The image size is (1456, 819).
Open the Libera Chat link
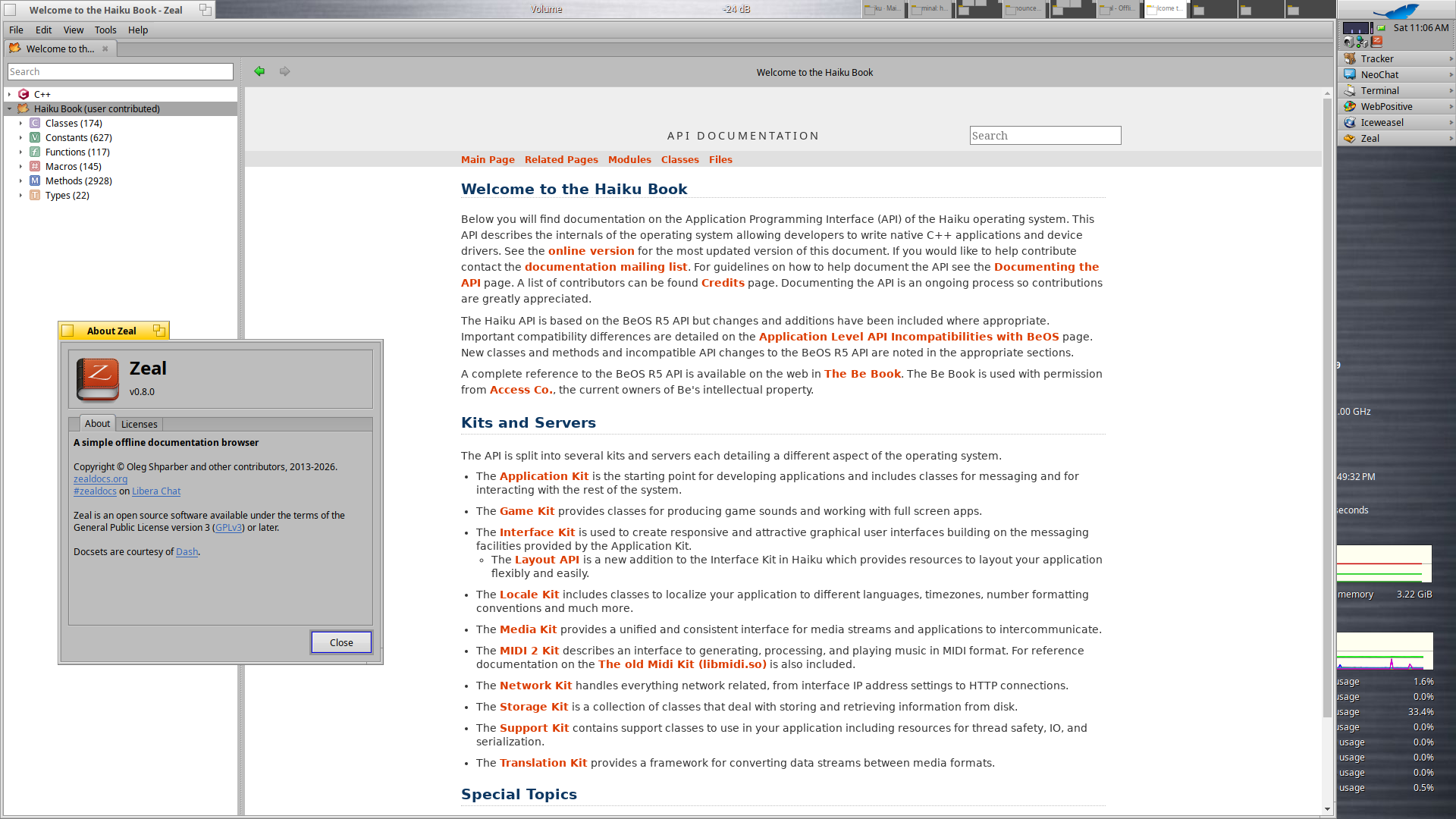(156, 491)
